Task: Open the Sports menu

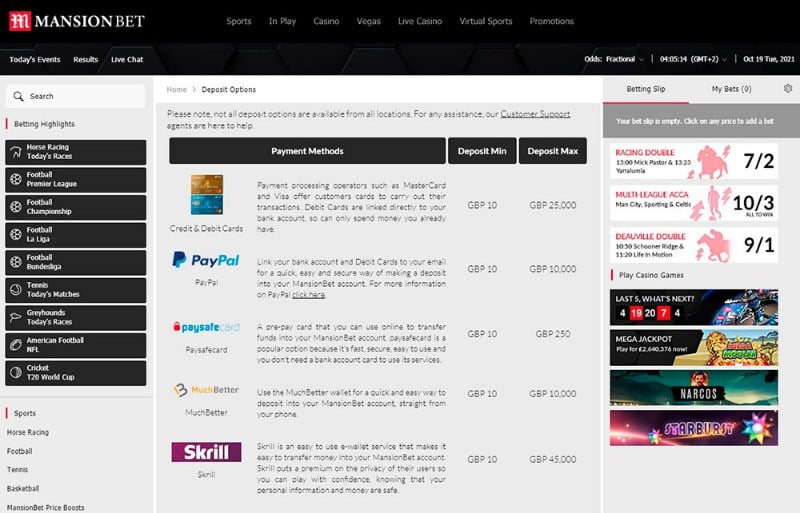Action: pyautogui.click(x=239, y=21)
